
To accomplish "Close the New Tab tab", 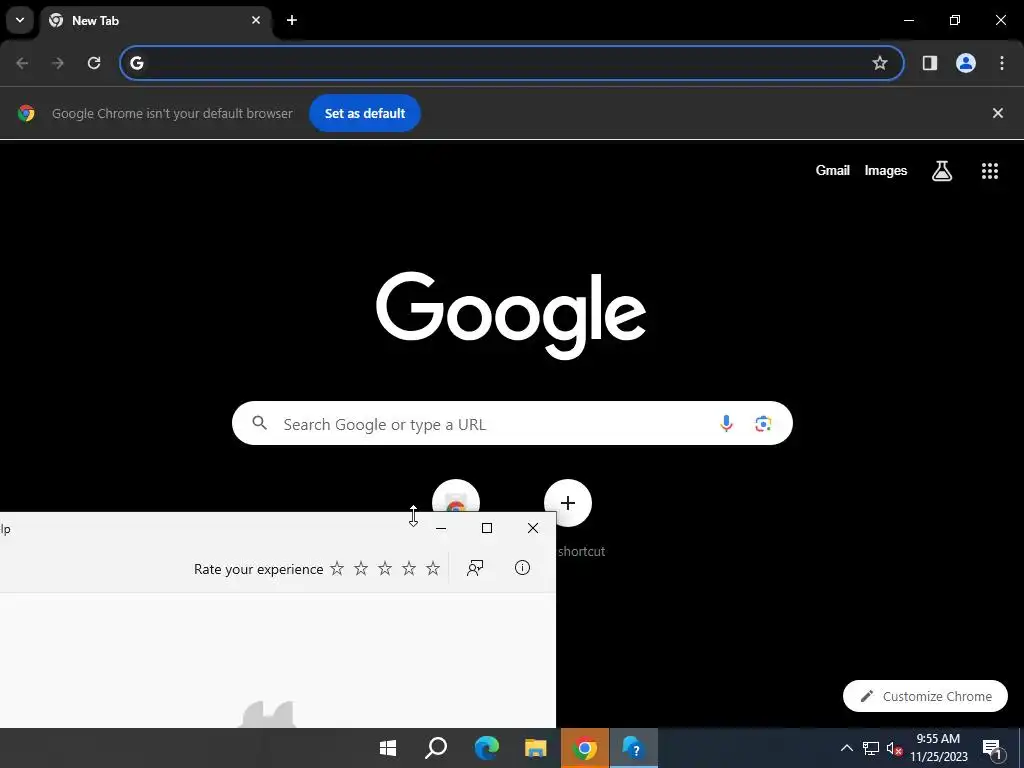I will click(x=256, y=20).
